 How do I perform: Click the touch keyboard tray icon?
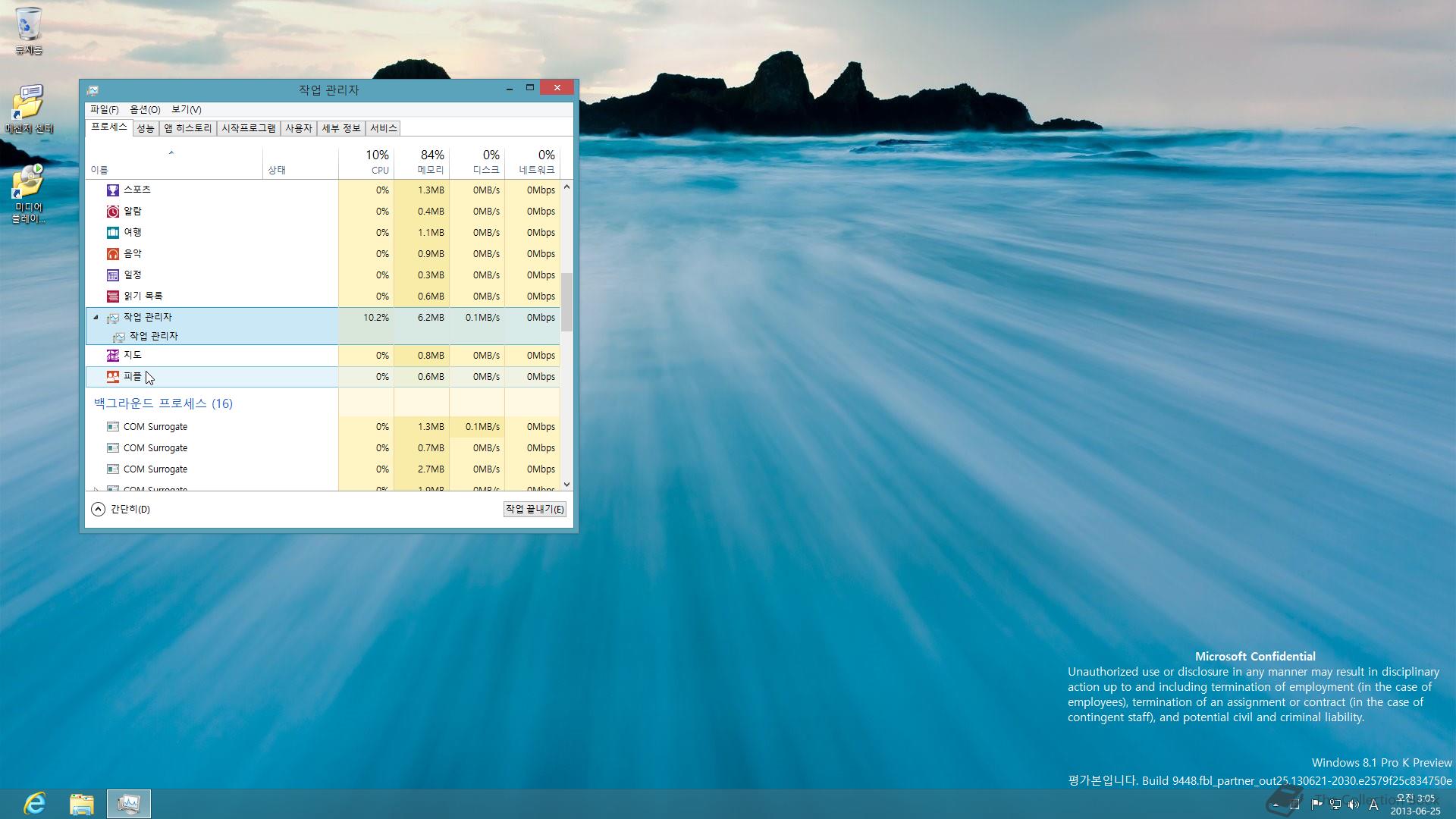[1294, 805]
